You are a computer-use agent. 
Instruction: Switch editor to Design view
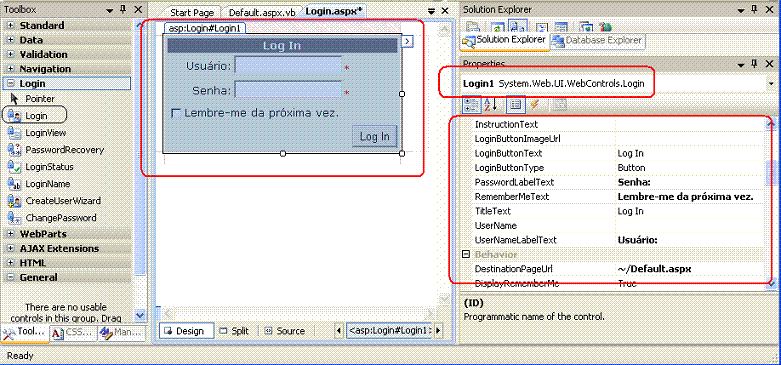point(186,331)
